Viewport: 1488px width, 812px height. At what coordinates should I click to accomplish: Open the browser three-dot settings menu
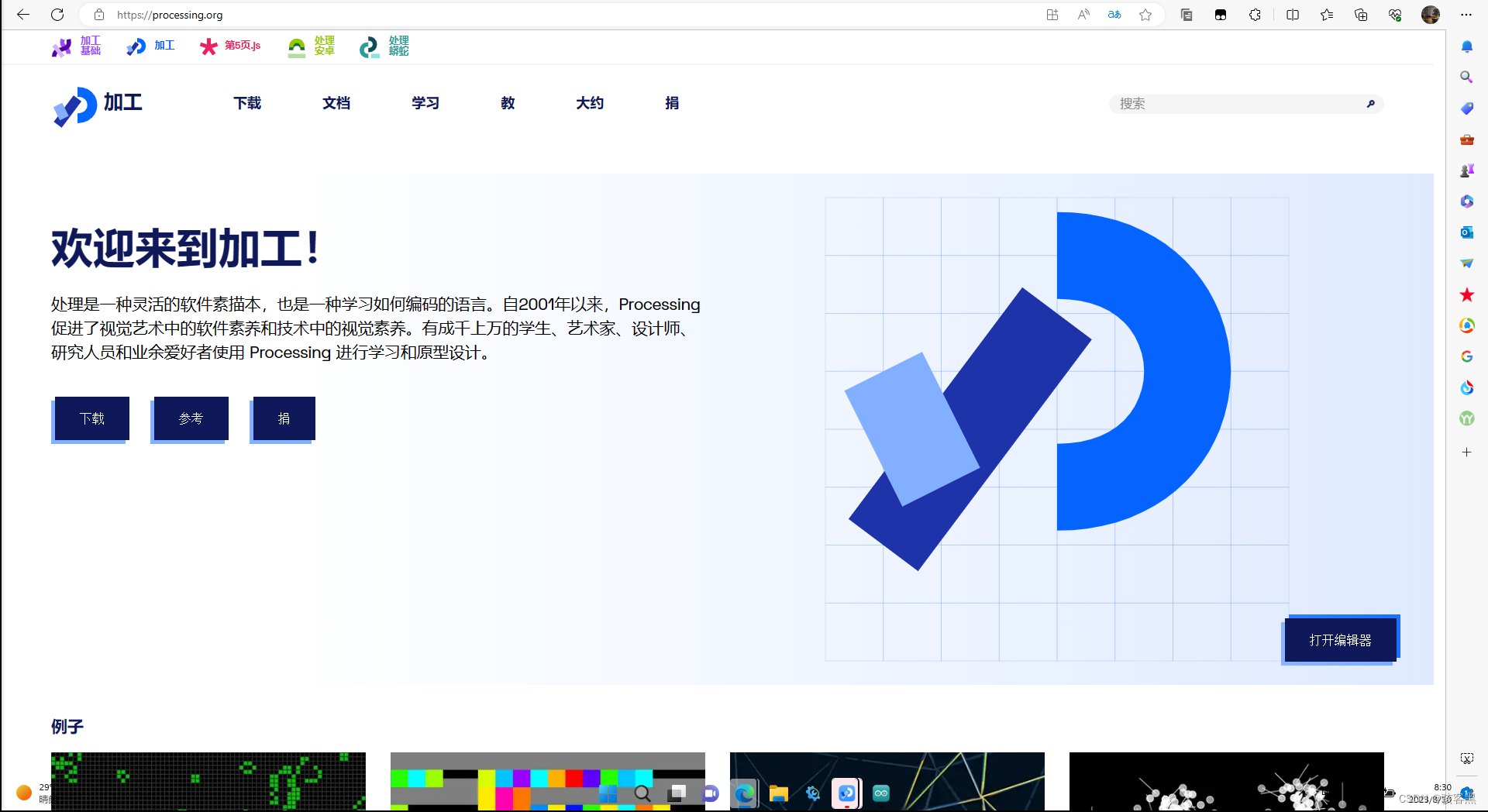(1467, 15)
